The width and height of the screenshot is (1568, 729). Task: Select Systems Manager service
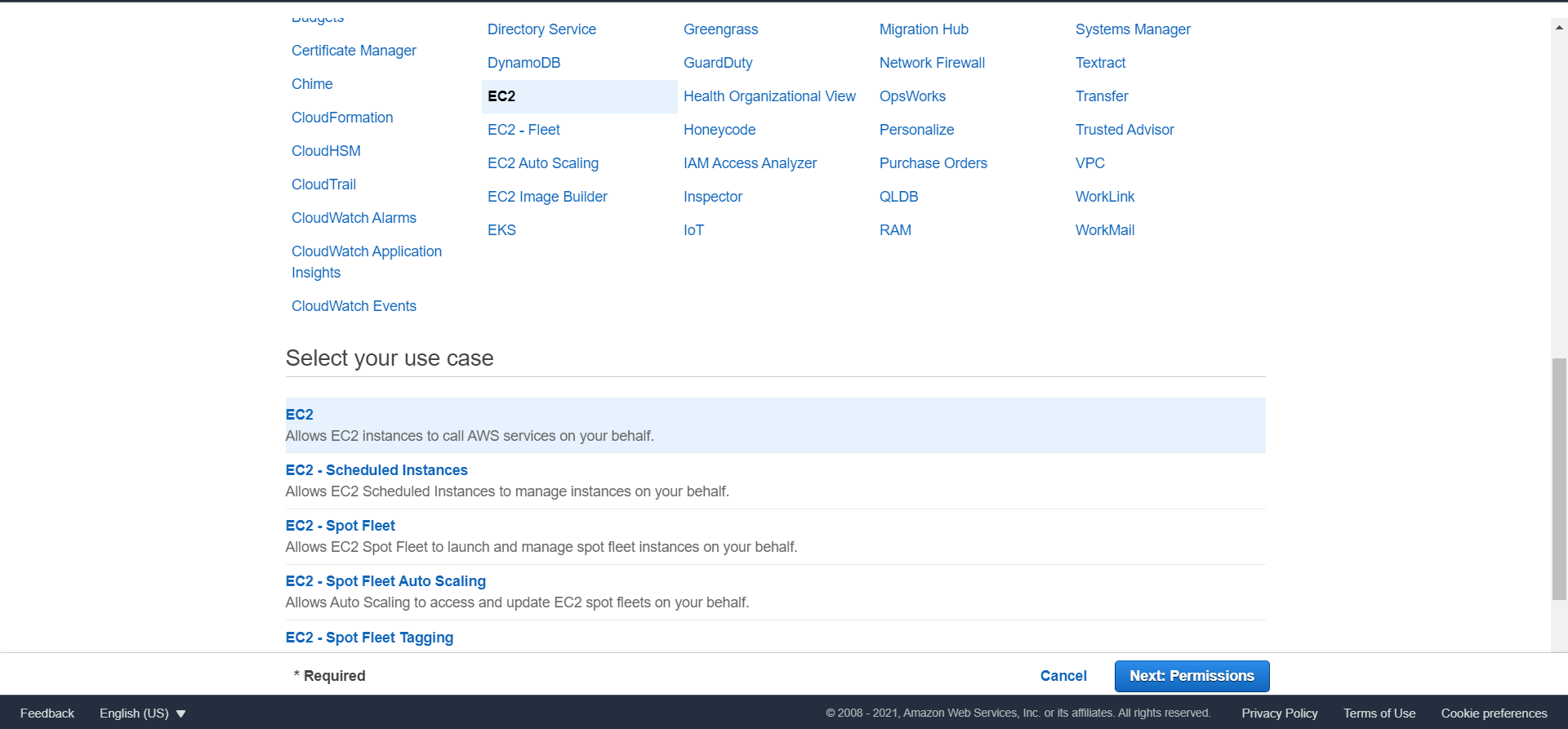point(1133,29)
